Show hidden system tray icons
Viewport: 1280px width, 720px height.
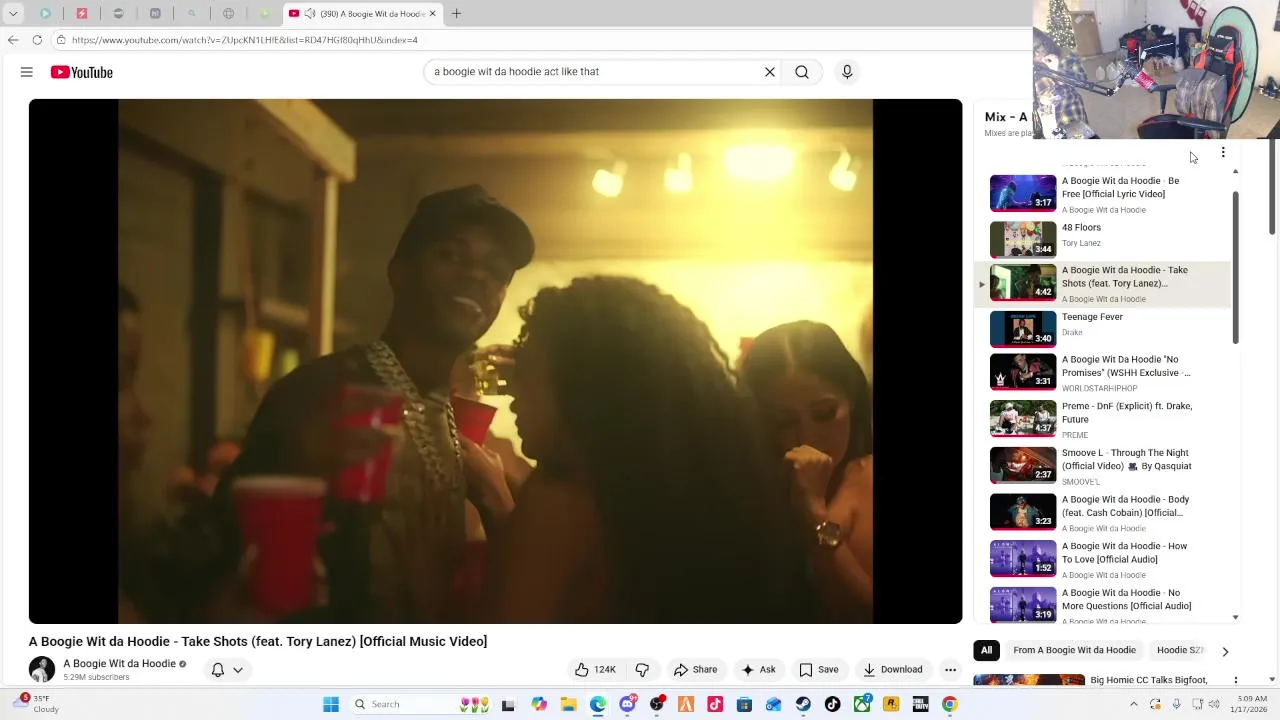tap(1133, 704)
